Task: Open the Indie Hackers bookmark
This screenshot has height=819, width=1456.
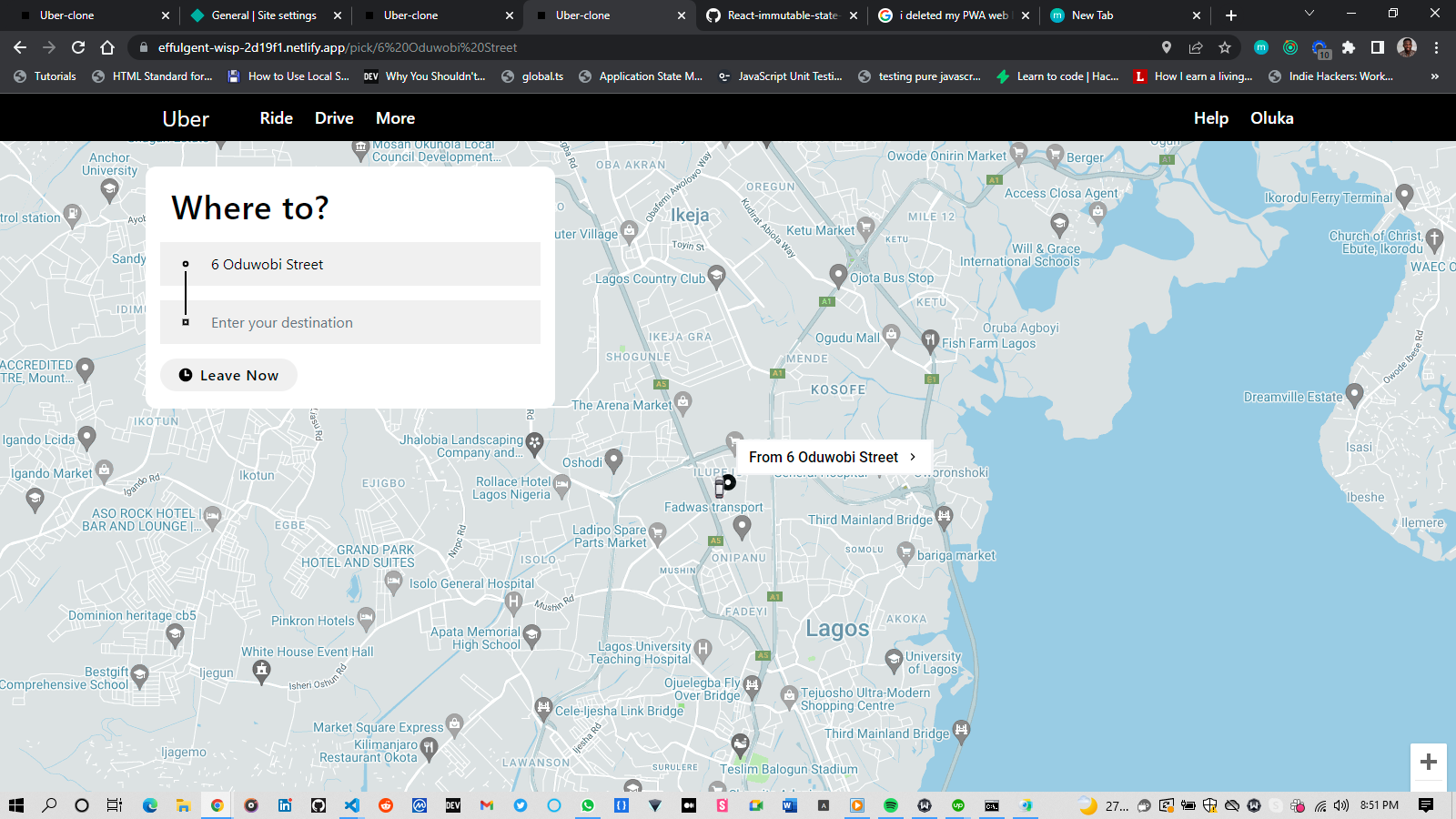Action: [x=1330, y=76]
